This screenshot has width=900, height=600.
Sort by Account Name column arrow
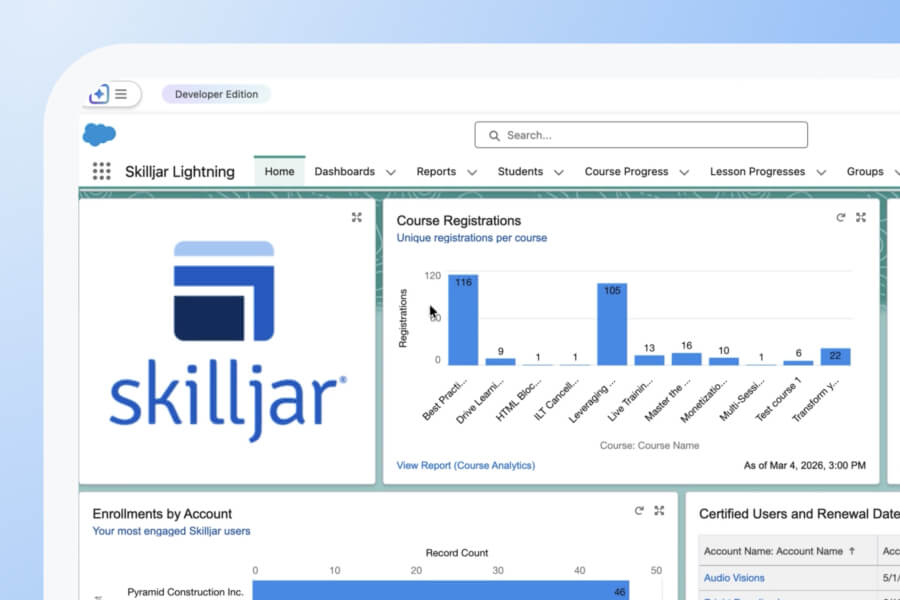coord(852,551)
